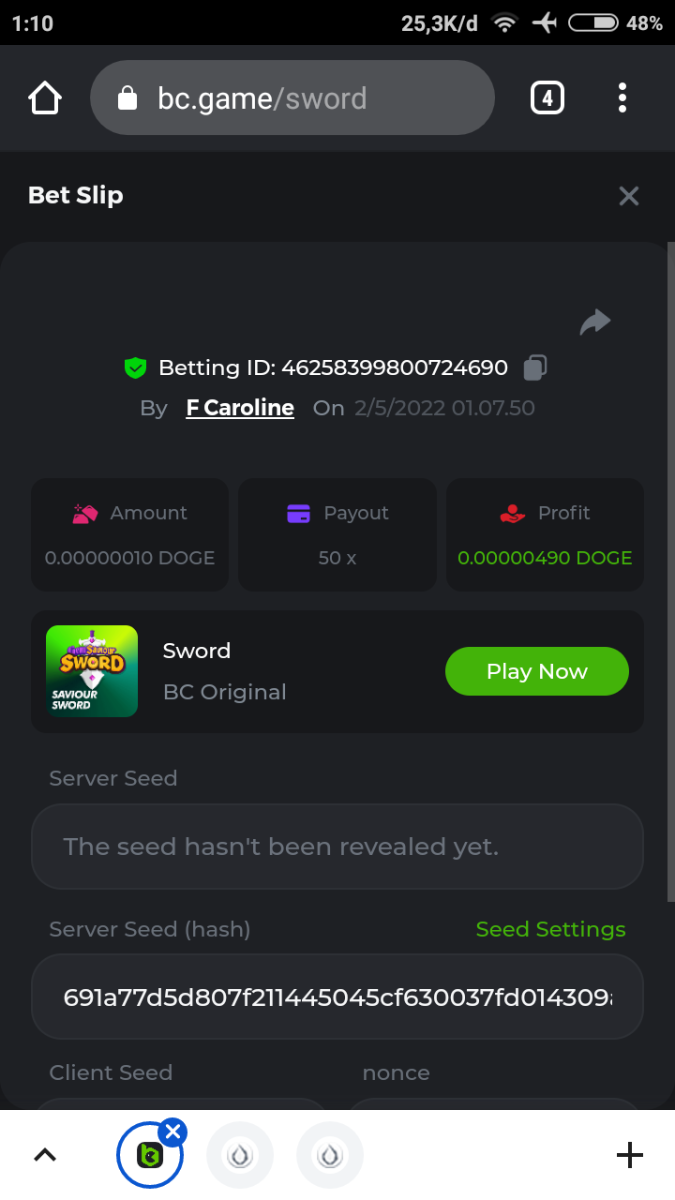Tap the green verified shield icon

click(x=135, y=368)
